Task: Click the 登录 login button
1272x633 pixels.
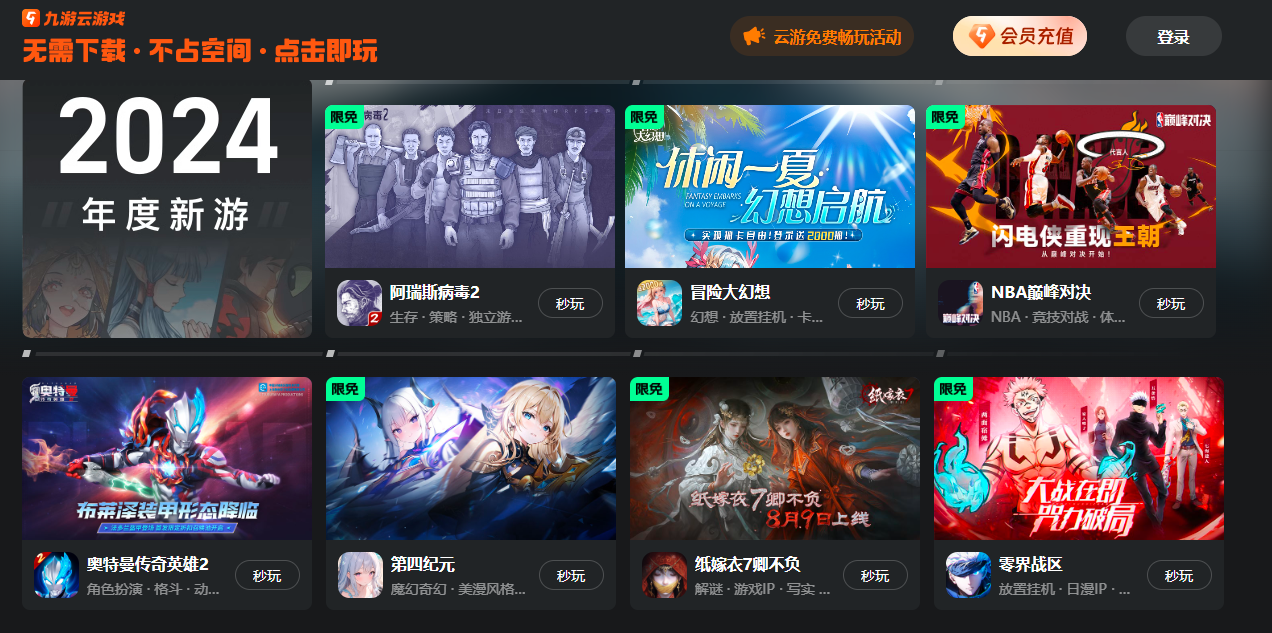Action: pyautogui.click(x=1174, y=36)
